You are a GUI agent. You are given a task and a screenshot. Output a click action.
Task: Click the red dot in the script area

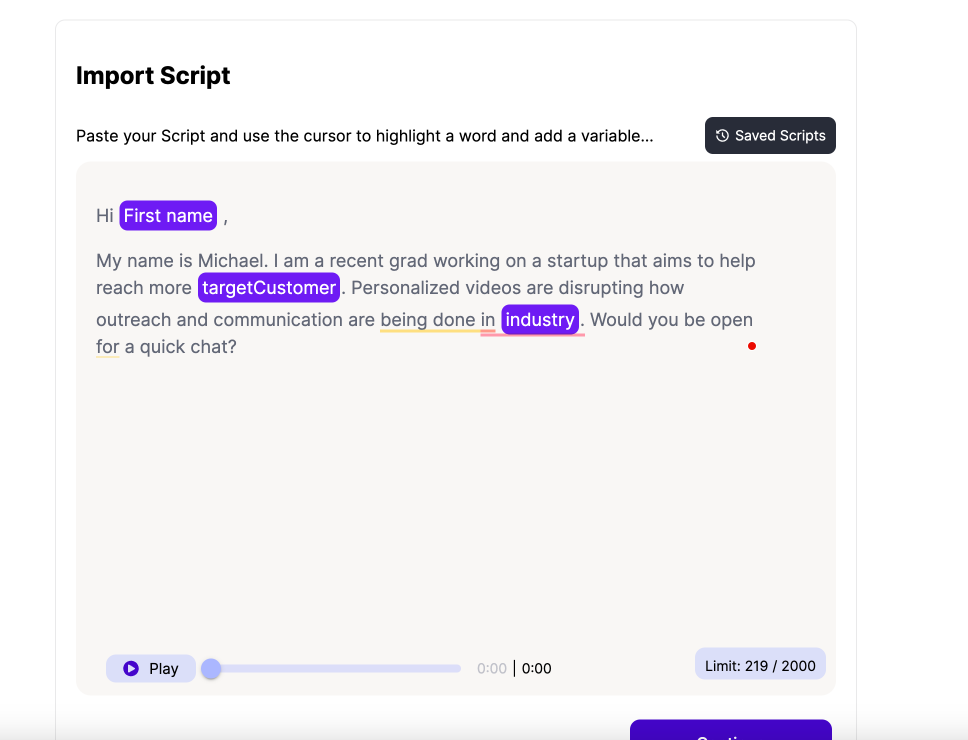tap(752, 346)
